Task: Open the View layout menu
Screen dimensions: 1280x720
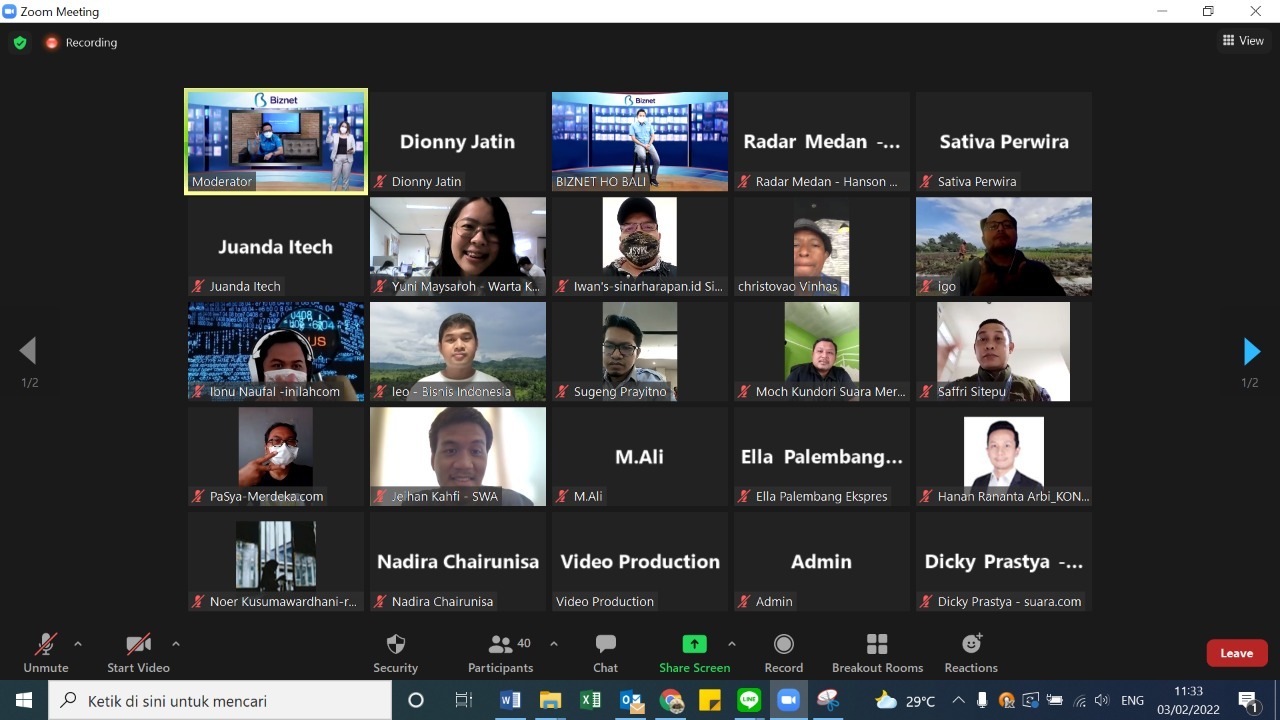Action: tap(1243, 41)
